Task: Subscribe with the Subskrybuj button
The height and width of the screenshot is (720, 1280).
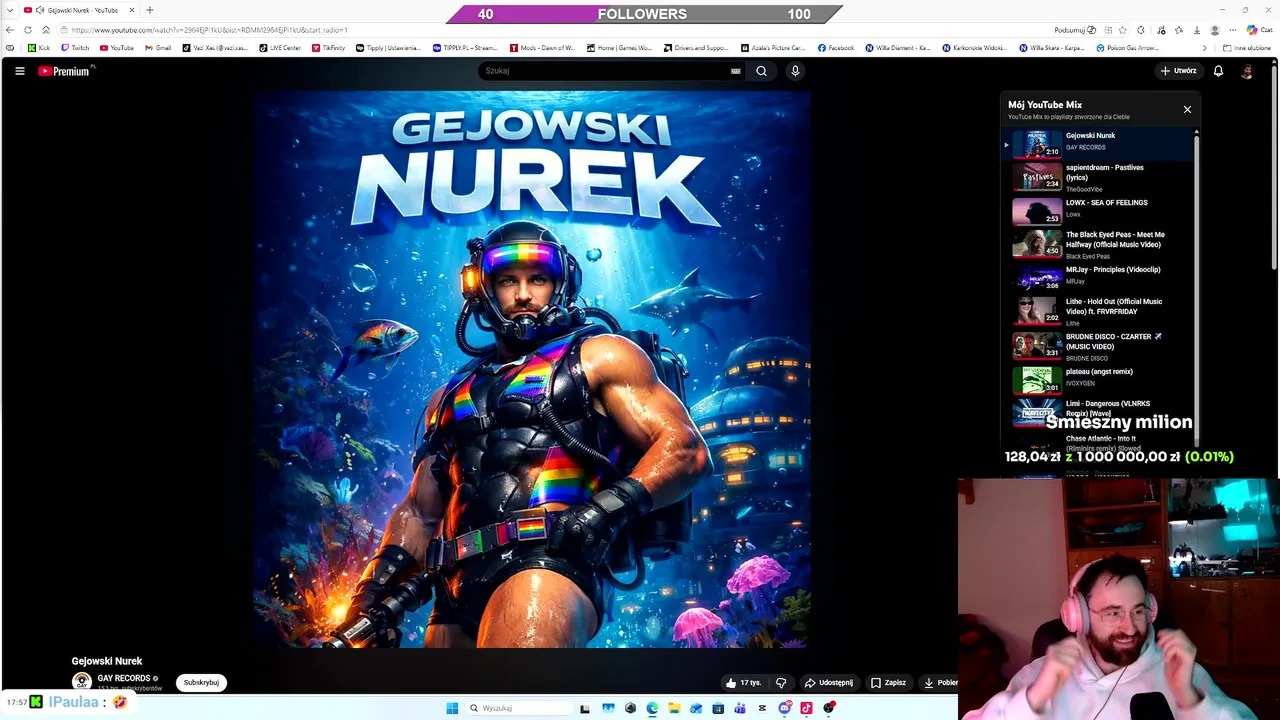Action: 201,683
